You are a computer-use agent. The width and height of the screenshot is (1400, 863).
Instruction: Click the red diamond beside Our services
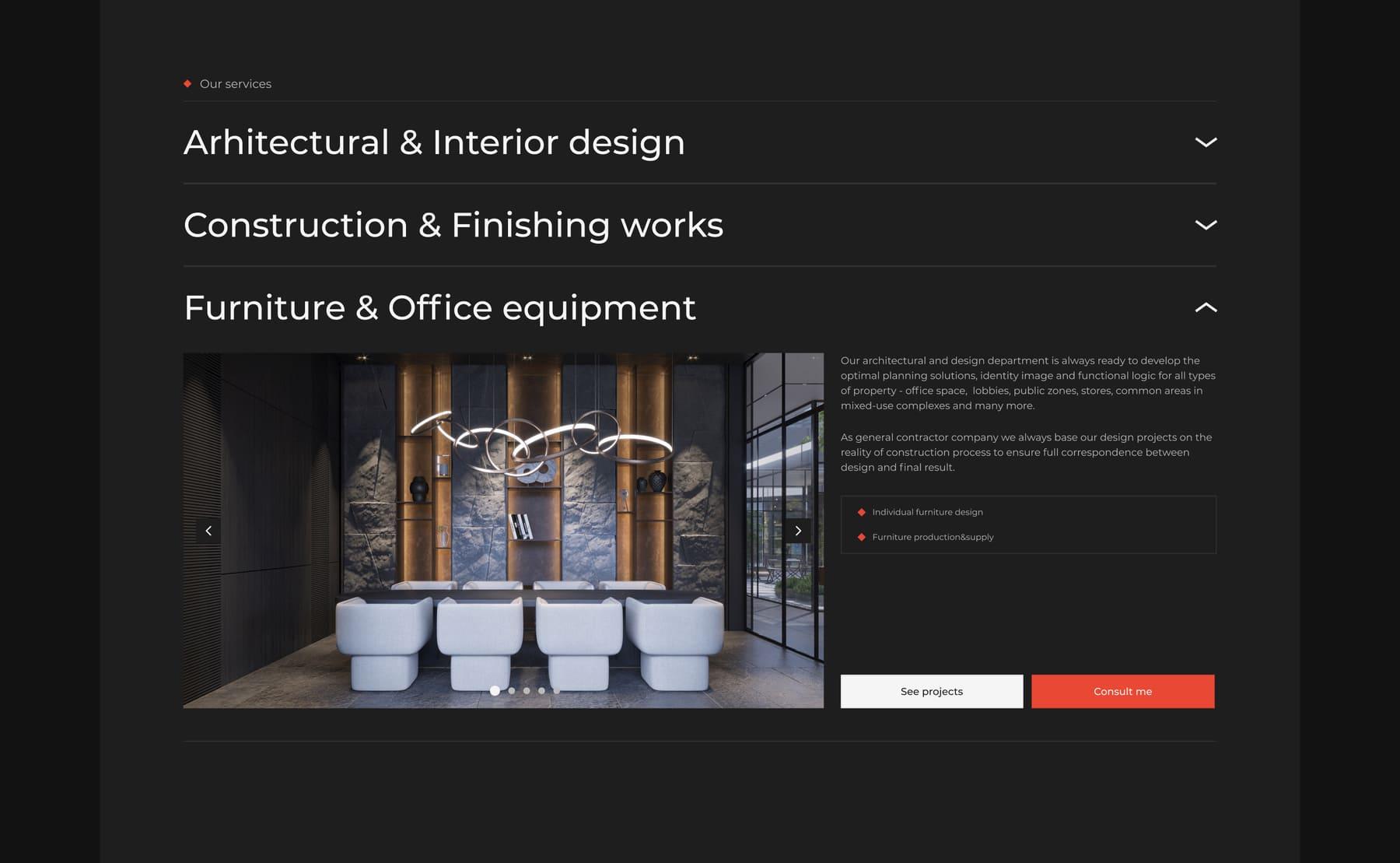[187, 83]
